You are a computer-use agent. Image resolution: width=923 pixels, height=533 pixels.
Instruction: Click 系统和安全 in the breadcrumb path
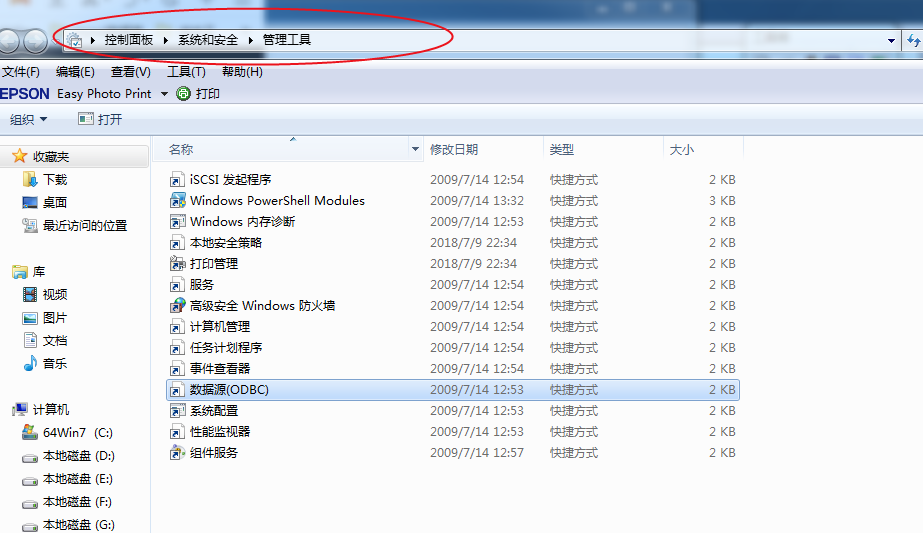click(208, 40)
